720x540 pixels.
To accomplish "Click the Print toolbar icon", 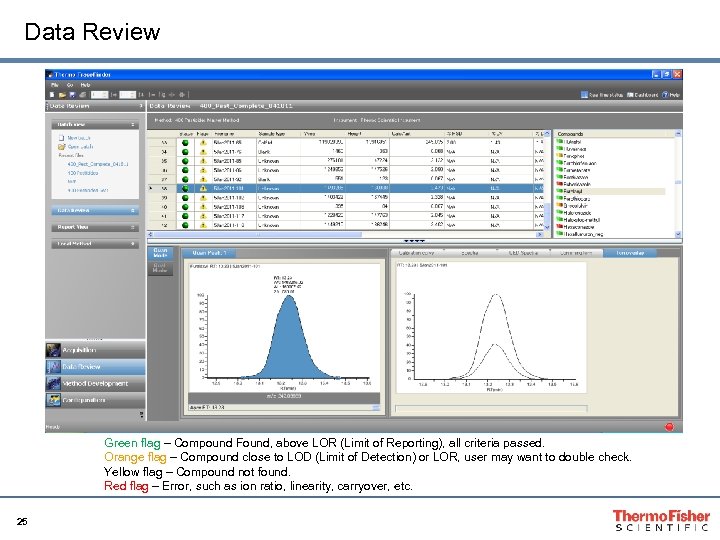I will 82,95.
